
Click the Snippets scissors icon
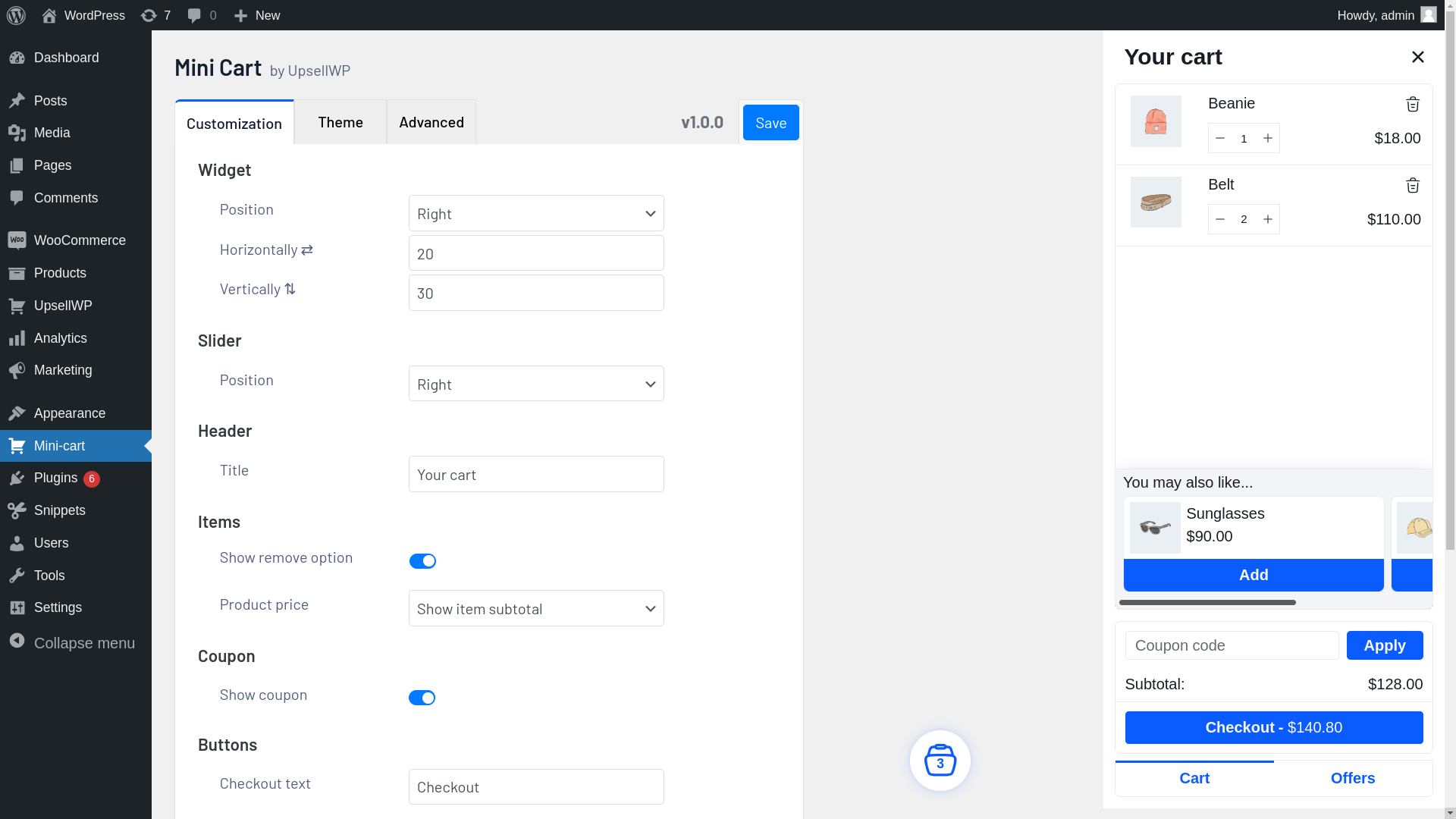pyautogui.click(x=17, y=510)
